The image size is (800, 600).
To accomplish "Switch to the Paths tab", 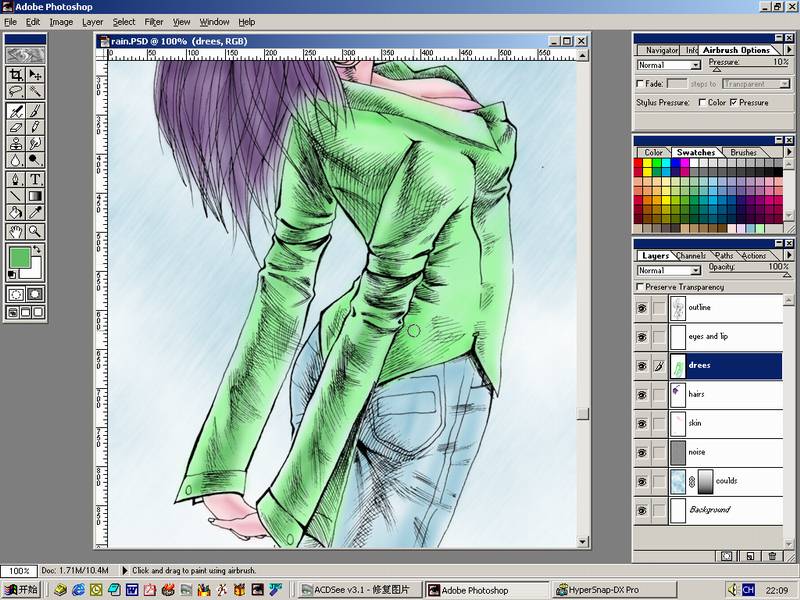I will [724, 256].
